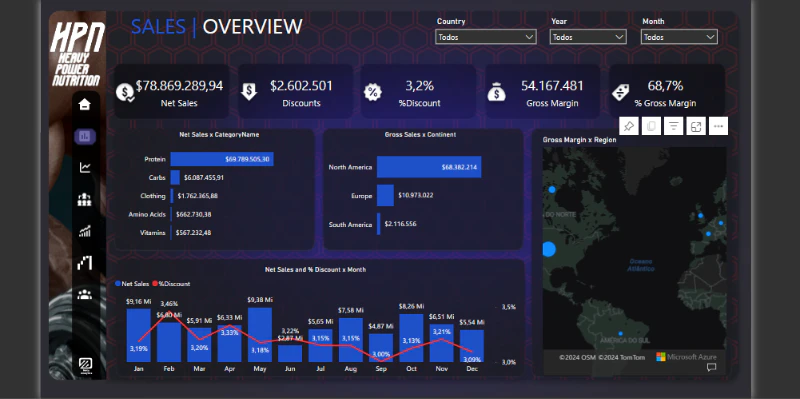Click Net Sales and % Discount x Month title
This screenshot has height=399, width=800.
coord(315,269)
